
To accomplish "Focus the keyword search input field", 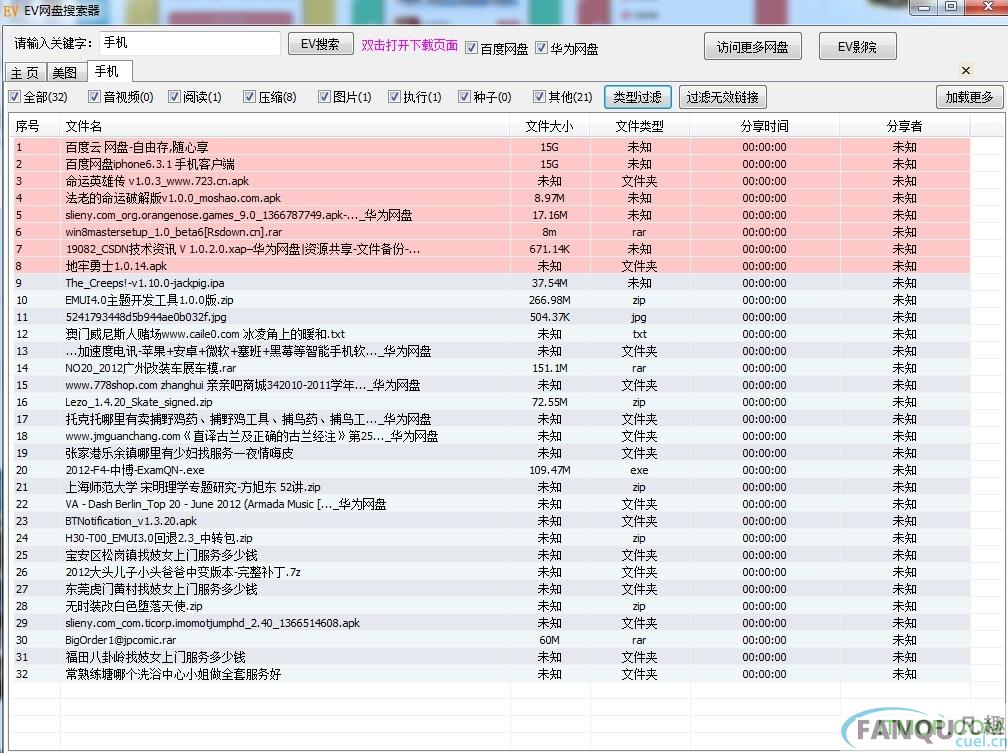I will click(190, 43).
